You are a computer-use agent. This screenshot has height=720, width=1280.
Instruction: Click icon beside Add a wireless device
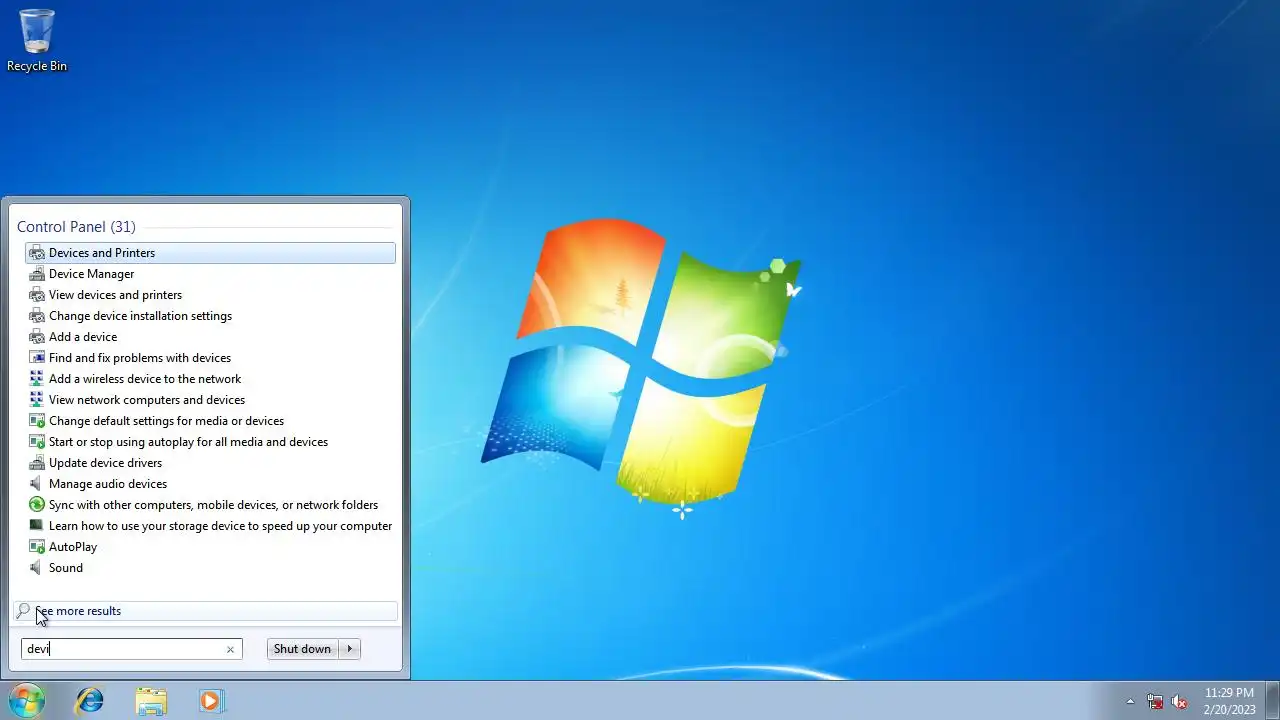(x=37, y=379)
